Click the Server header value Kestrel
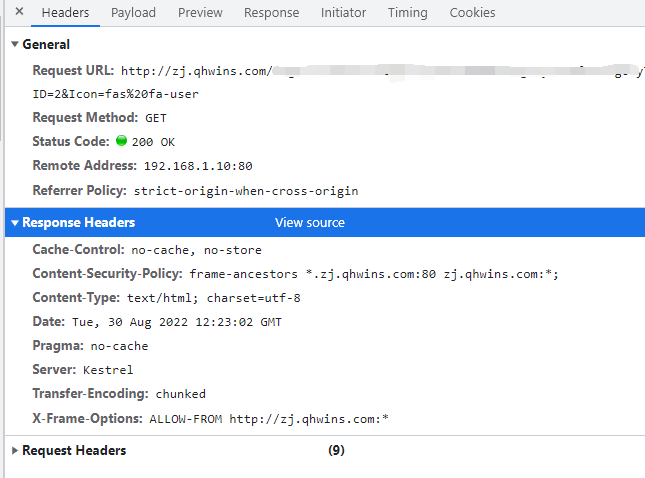 [x=132, y=370]
